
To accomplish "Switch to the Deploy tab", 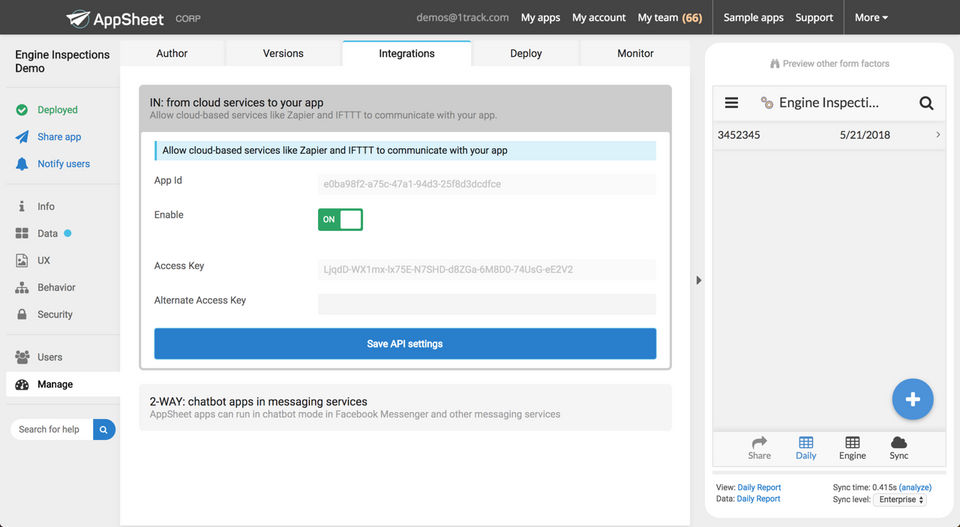I will coord(526,53).
